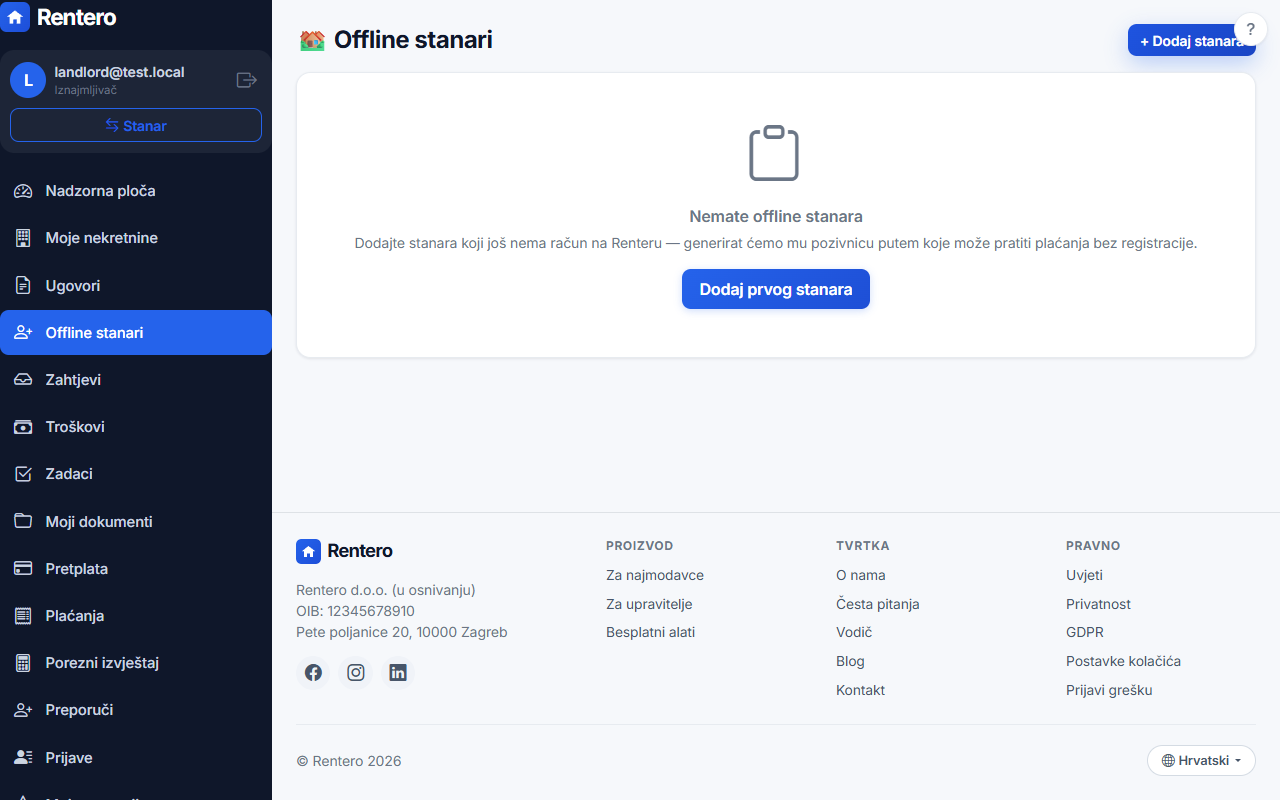This screenshot has height=800, width=1280.
Task: Open Pretplata menu item
Action: pyautogui.click(x=136, y=569)
